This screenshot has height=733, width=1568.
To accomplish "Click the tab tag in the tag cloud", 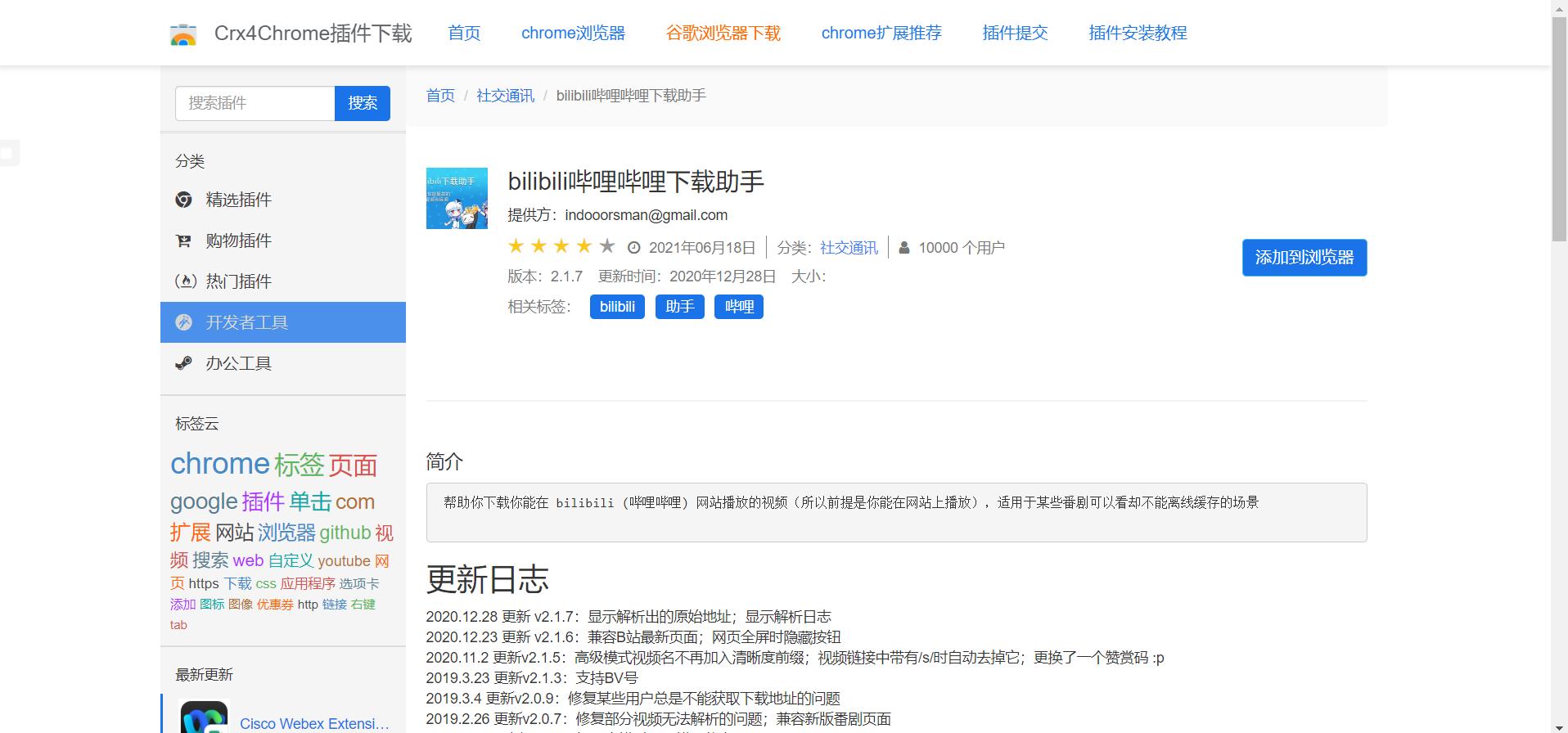I will tap(178, 625).
